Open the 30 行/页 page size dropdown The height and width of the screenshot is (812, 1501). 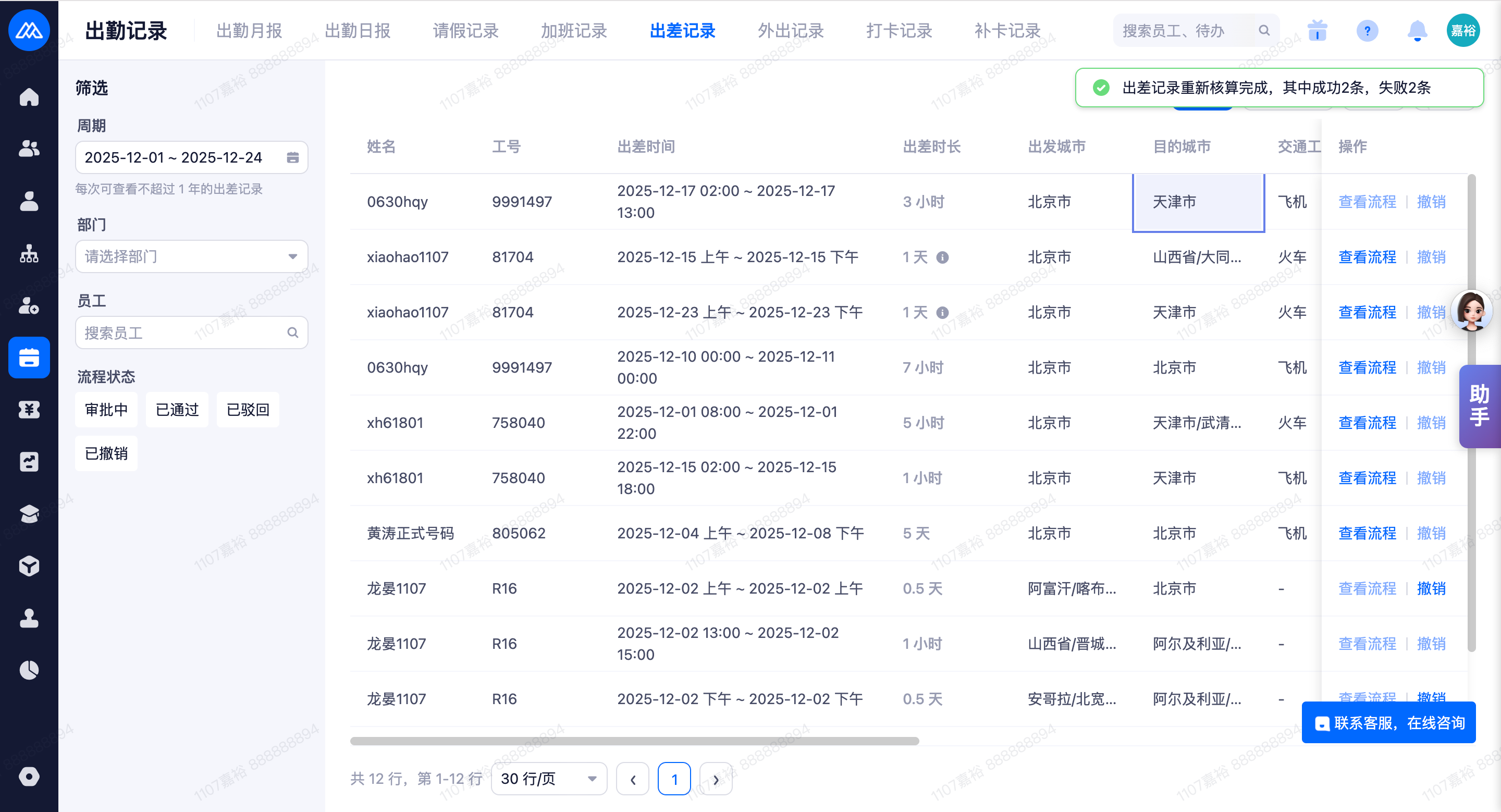[548, 778]
